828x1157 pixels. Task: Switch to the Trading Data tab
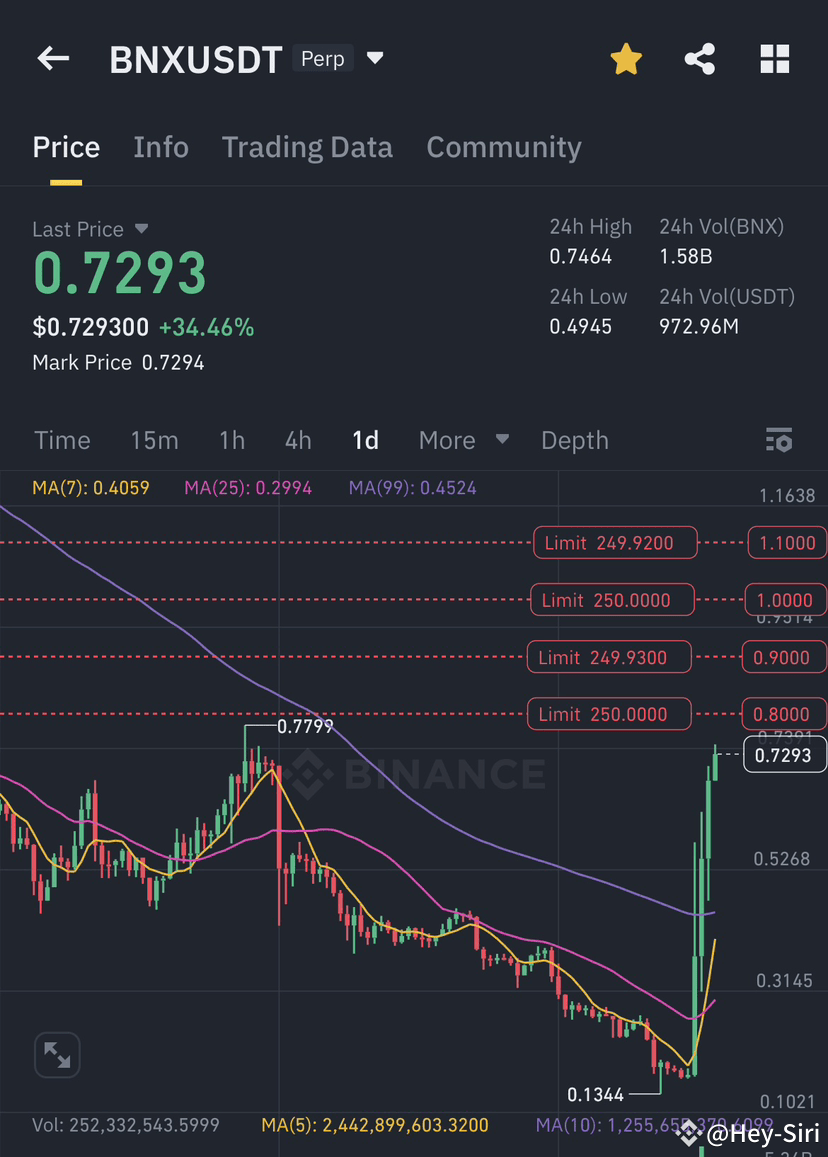point(307,148)
